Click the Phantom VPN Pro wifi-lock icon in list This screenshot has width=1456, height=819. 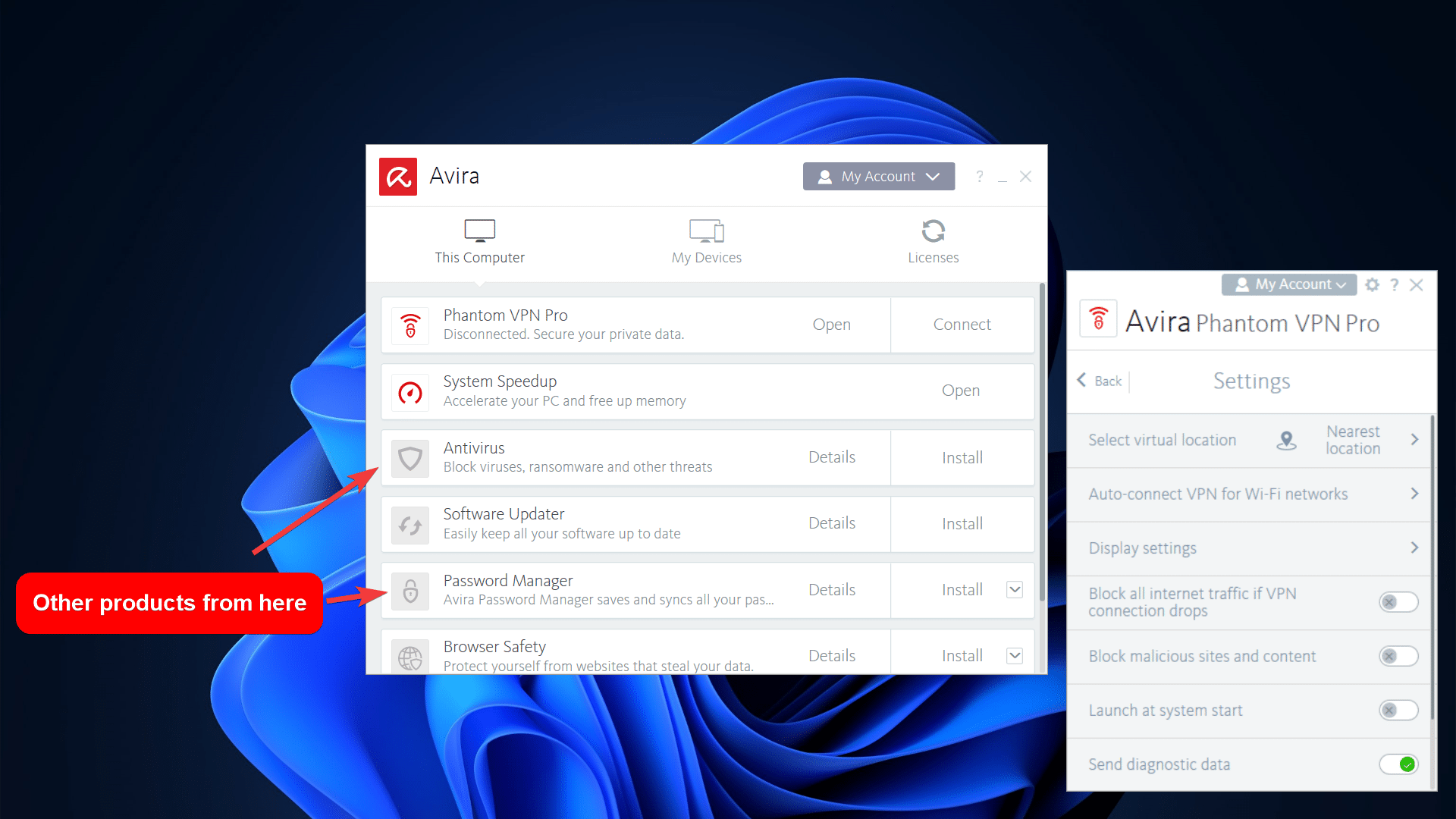(x=410, y=325)
